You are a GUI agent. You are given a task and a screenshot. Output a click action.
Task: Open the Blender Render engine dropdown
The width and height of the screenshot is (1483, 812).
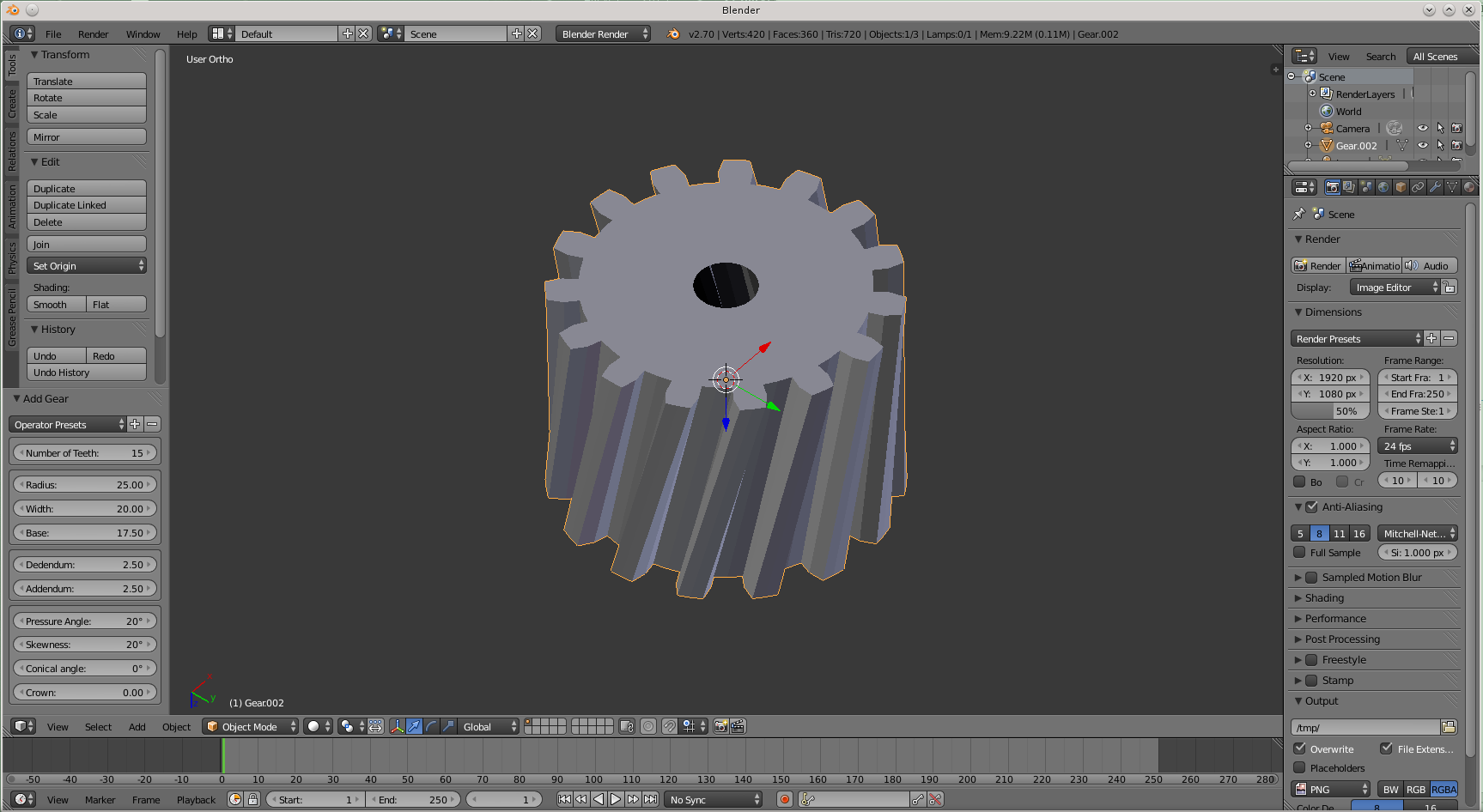pos(603,33)
